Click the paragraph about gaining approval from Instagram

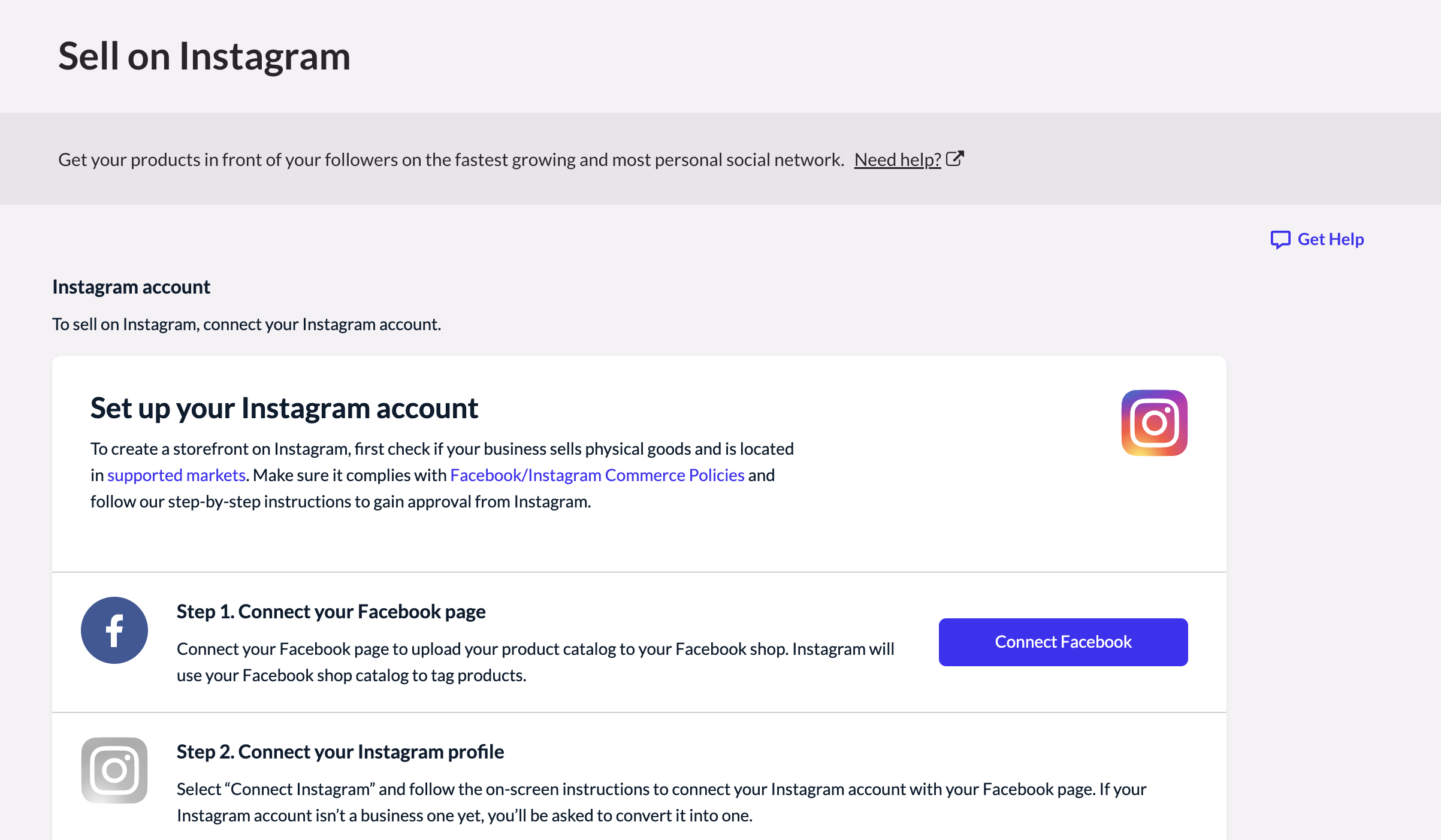[x=442, y=475]
